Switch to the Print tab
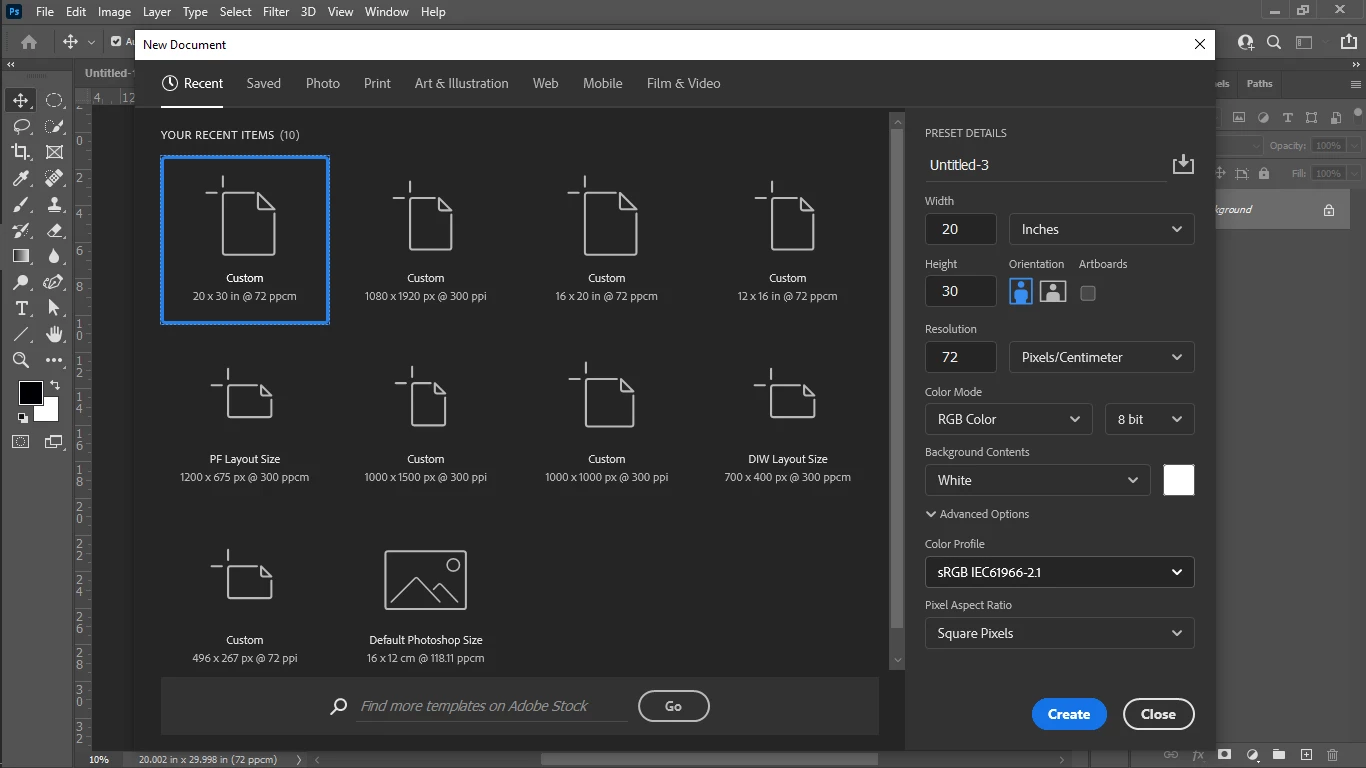Screen dimensions: 1366x768 click(x=377, y=83)
